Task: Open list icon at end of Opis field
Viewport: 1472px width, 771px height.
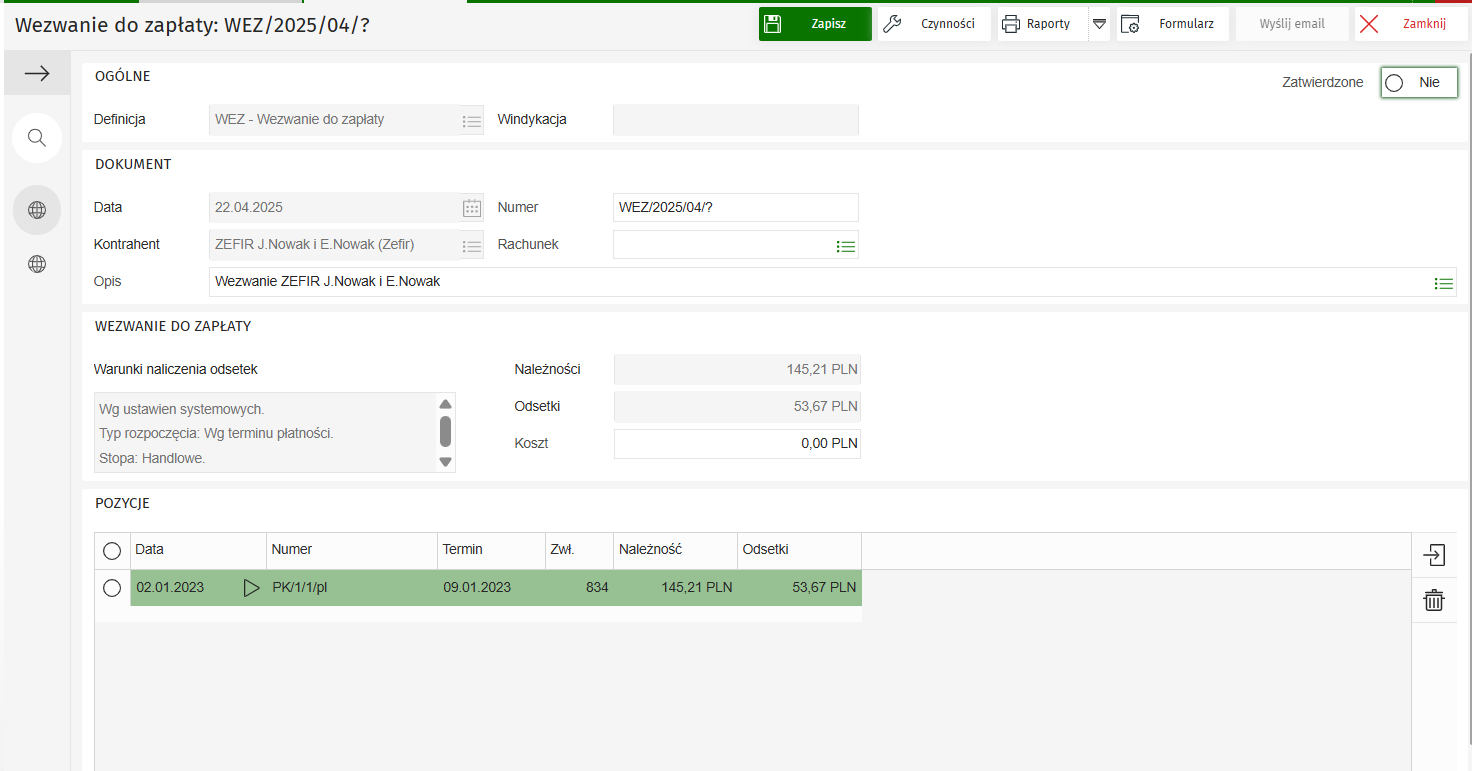Action: [1443, 283]
